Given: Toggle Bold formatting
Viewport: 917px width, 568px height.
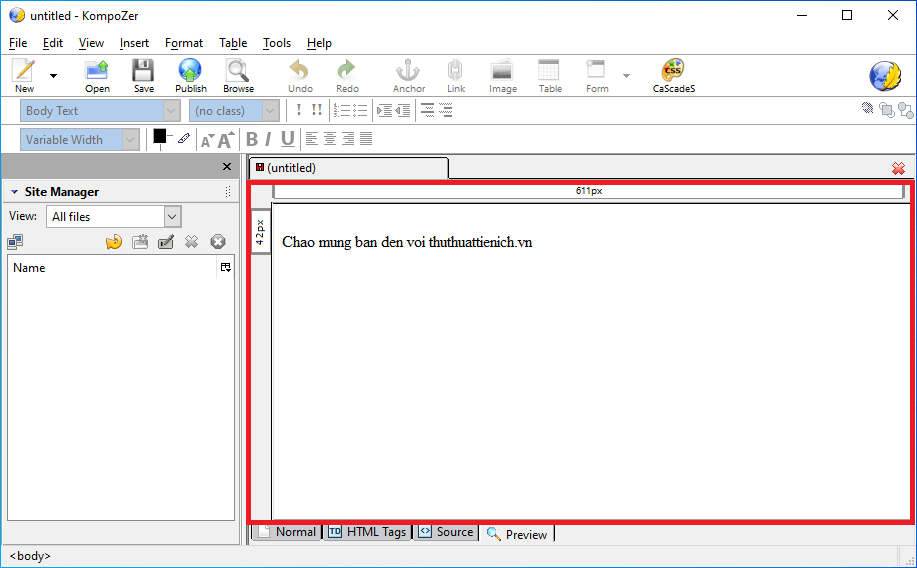Looking at the screenshot, I should (x=252, y=140).
